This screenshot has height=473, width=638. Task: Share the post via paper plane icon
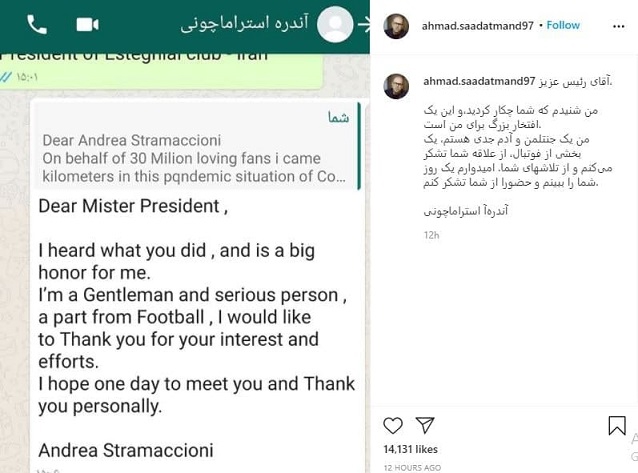[425, 426]
